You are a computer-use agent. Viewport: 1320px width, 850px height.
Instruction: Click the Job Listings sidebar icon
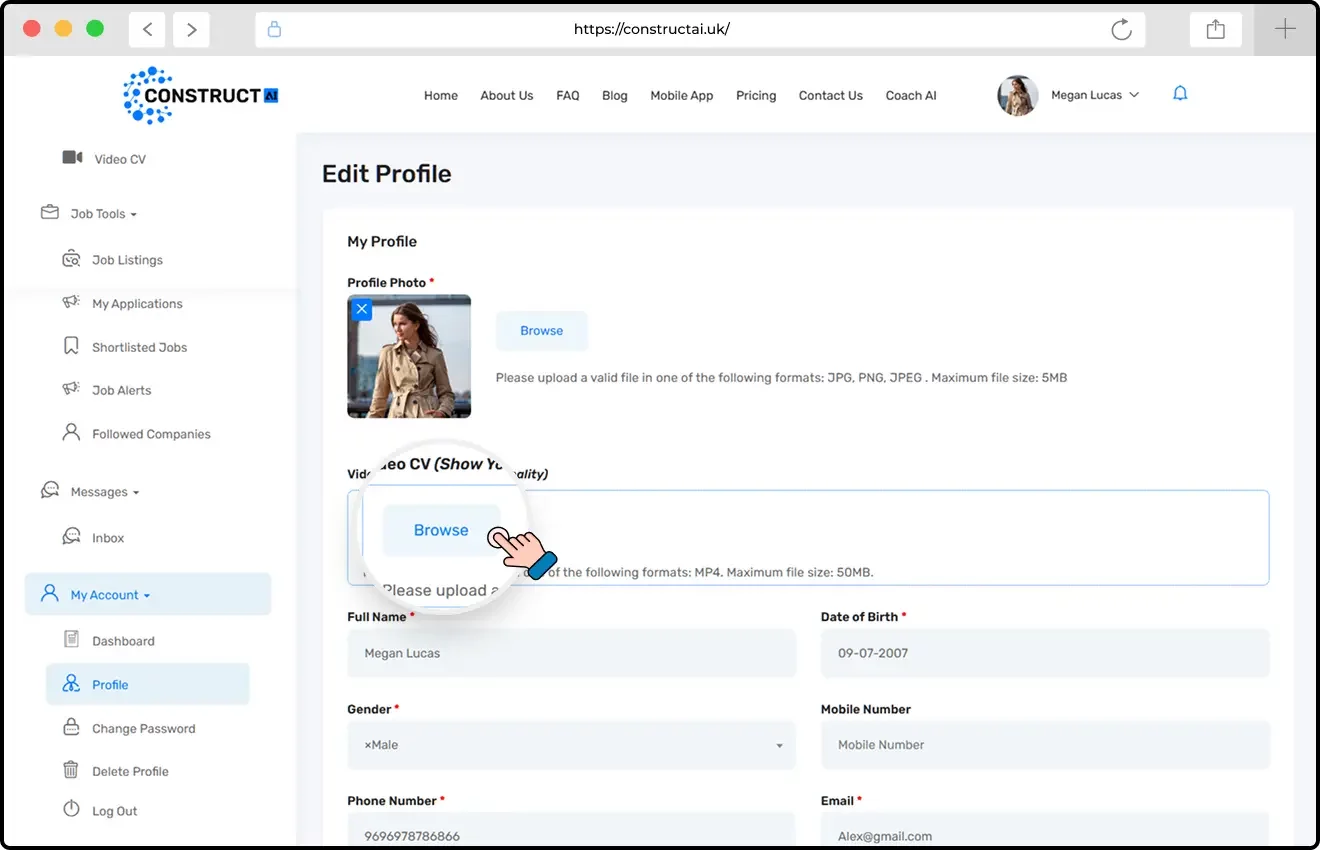71,260
